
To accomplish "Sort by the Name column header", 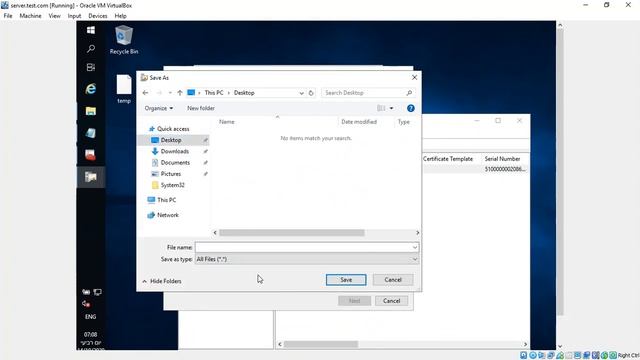I will coord(227,122).
